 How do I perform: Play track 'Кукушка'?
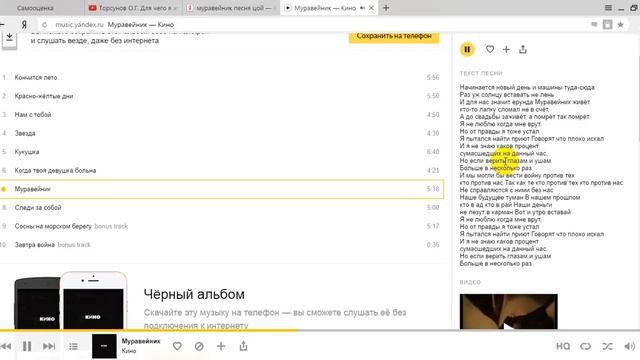(x=27, y=152)
